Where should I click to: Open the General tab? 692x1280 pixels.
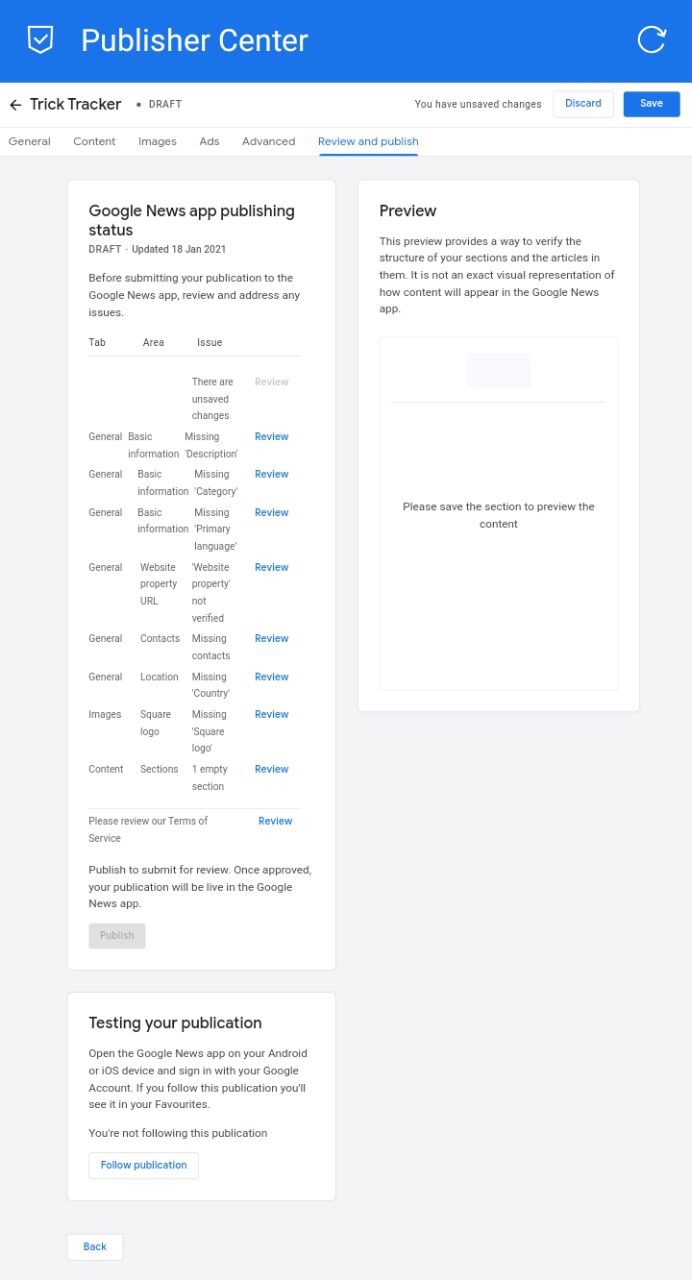coord(30,142)
